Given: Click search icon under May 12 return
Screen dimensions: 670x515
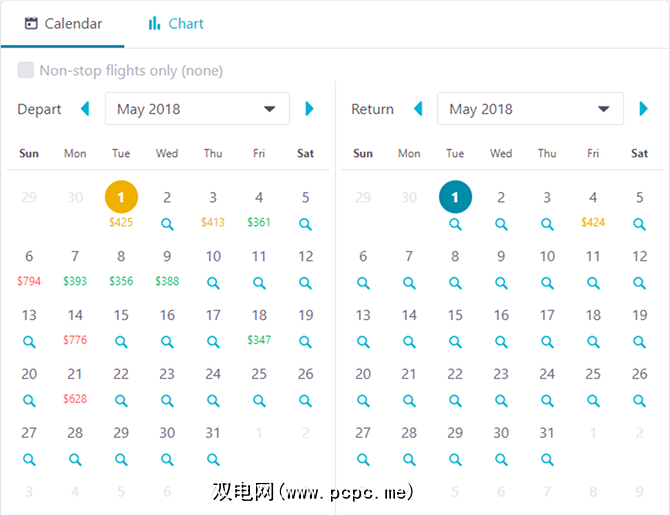Looking at the screenshot, I should pyautogui.click(x=639, y=283).
